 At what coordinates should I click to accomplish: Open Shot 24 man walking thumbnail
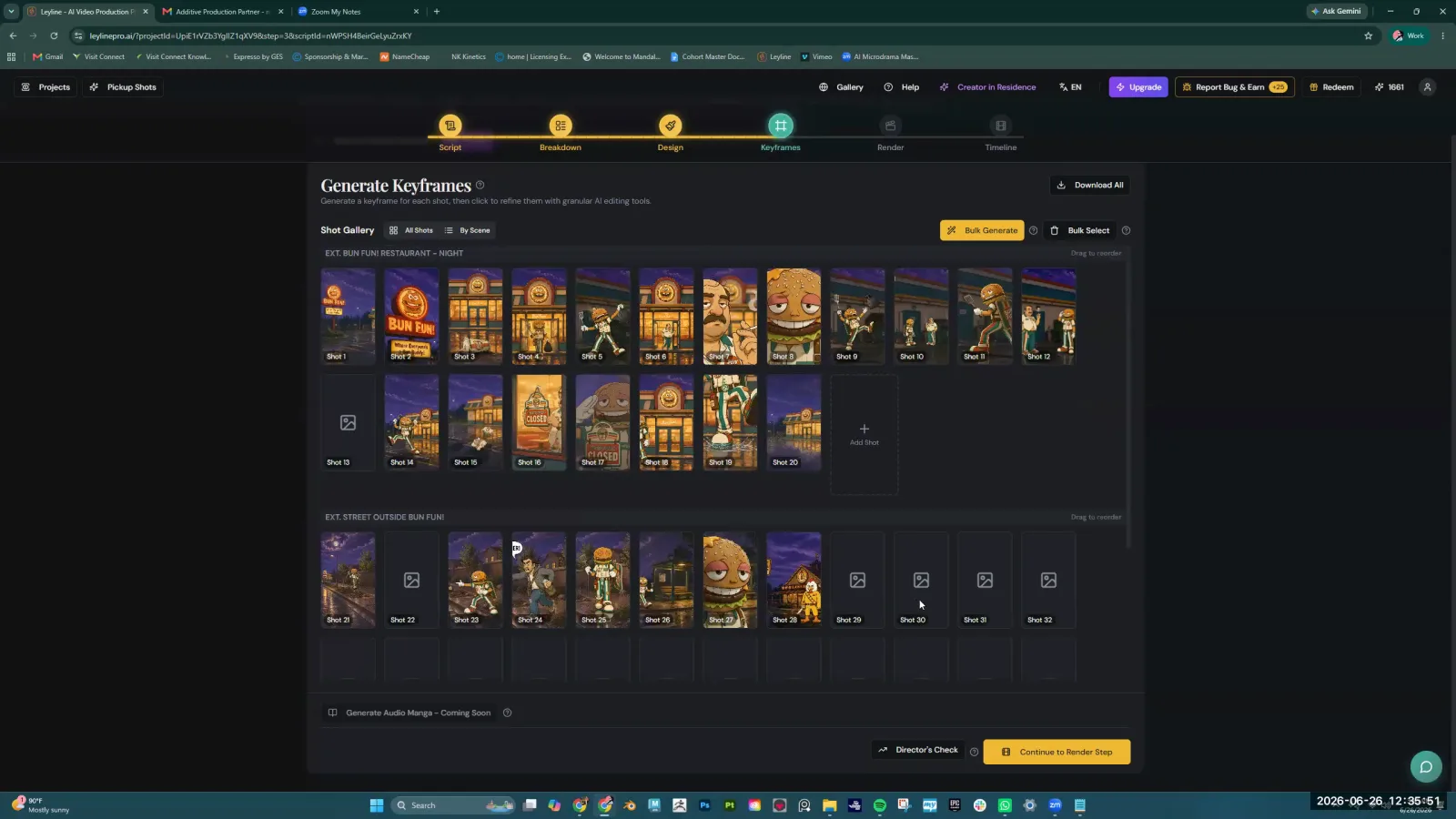539,580
